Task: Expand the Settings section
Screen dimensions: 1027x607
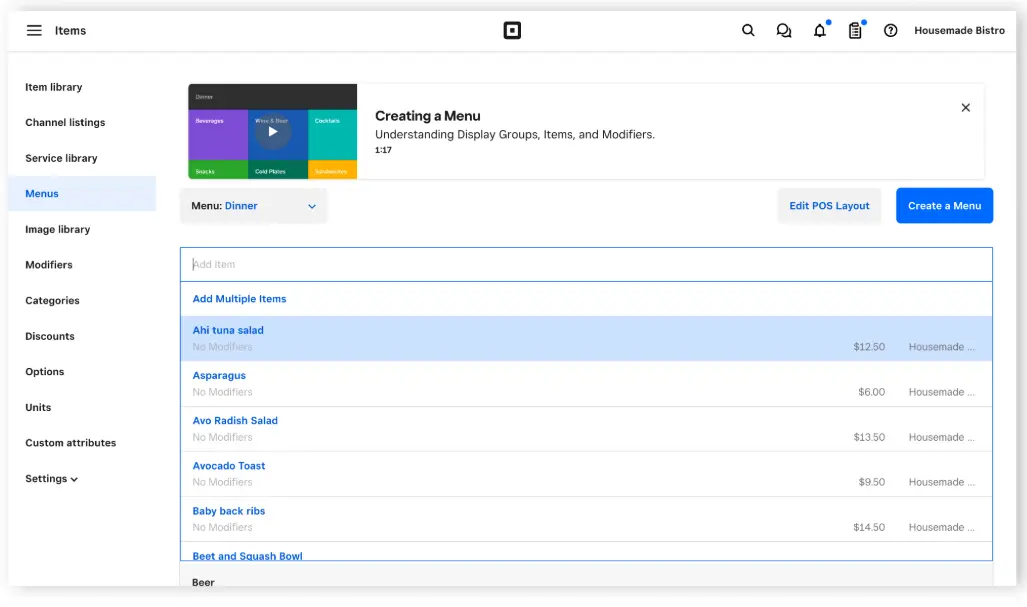Action: (x=51, y=479)
